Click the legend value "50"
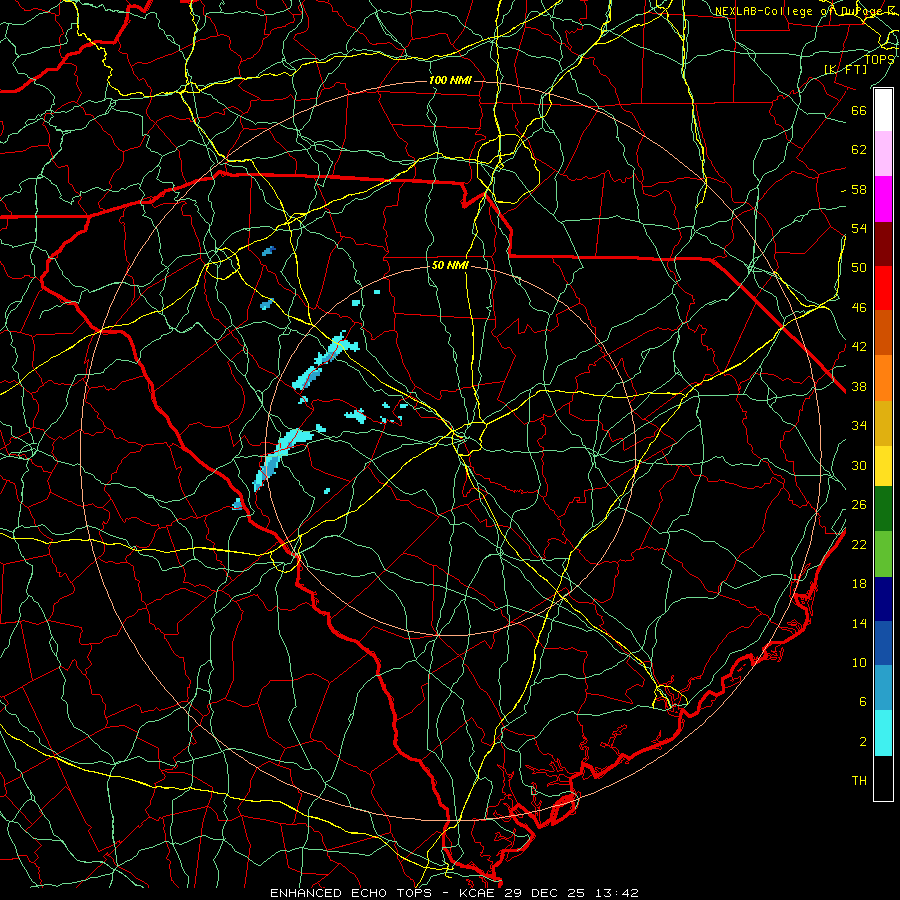Screen dimensions: 900x900 tap(859, 268)
